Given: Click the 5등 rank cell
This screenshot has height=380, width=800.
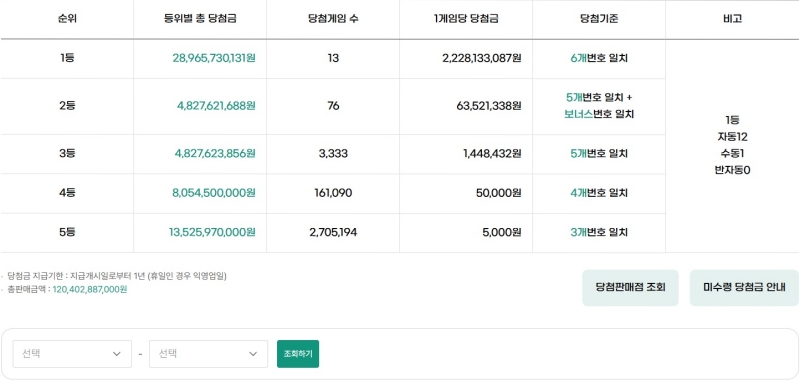Looking at the screenshot, I should (67, 233).
